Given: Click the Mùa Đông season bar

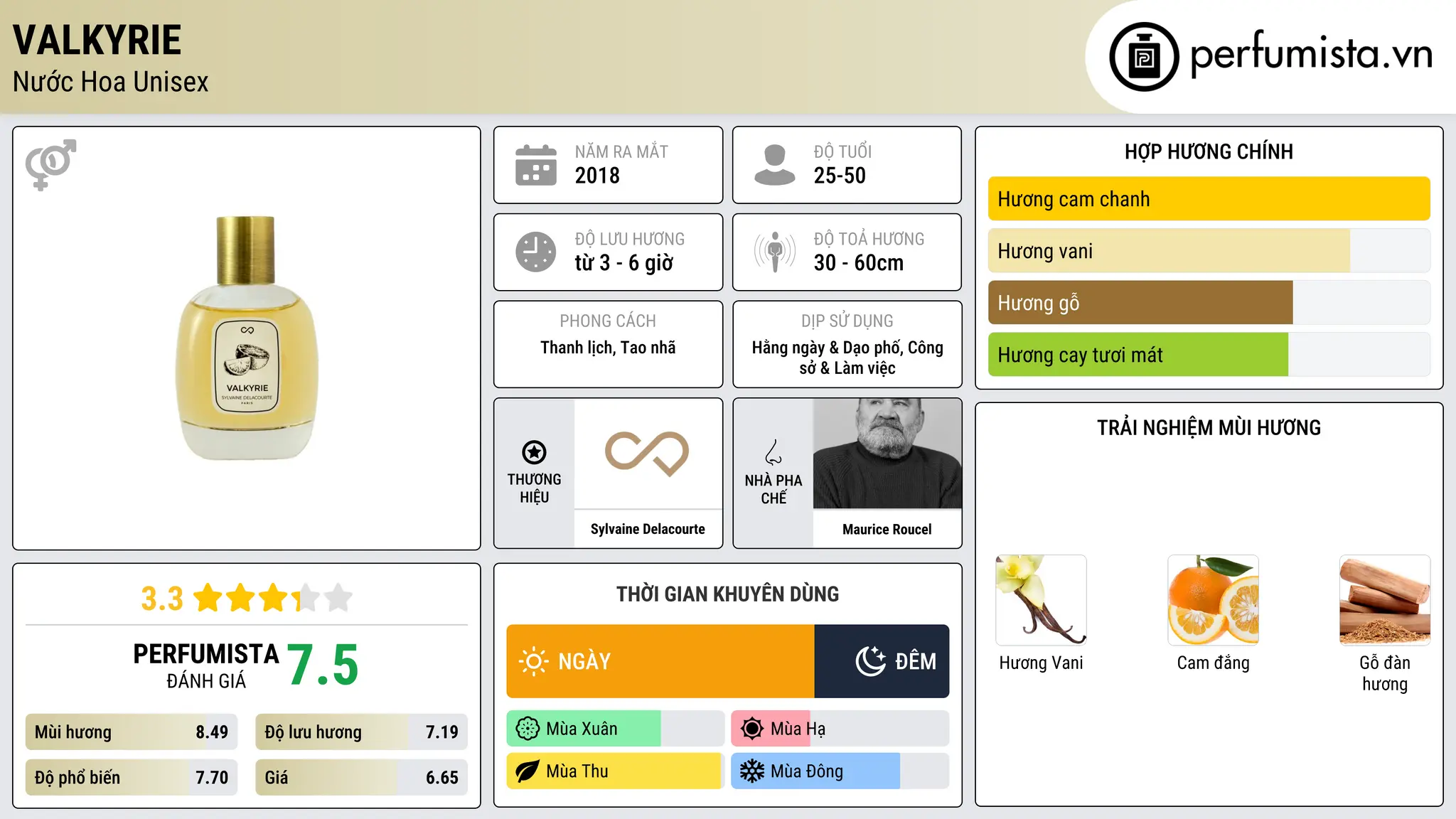Looking at the screenshot, I should tap(840, 771).
